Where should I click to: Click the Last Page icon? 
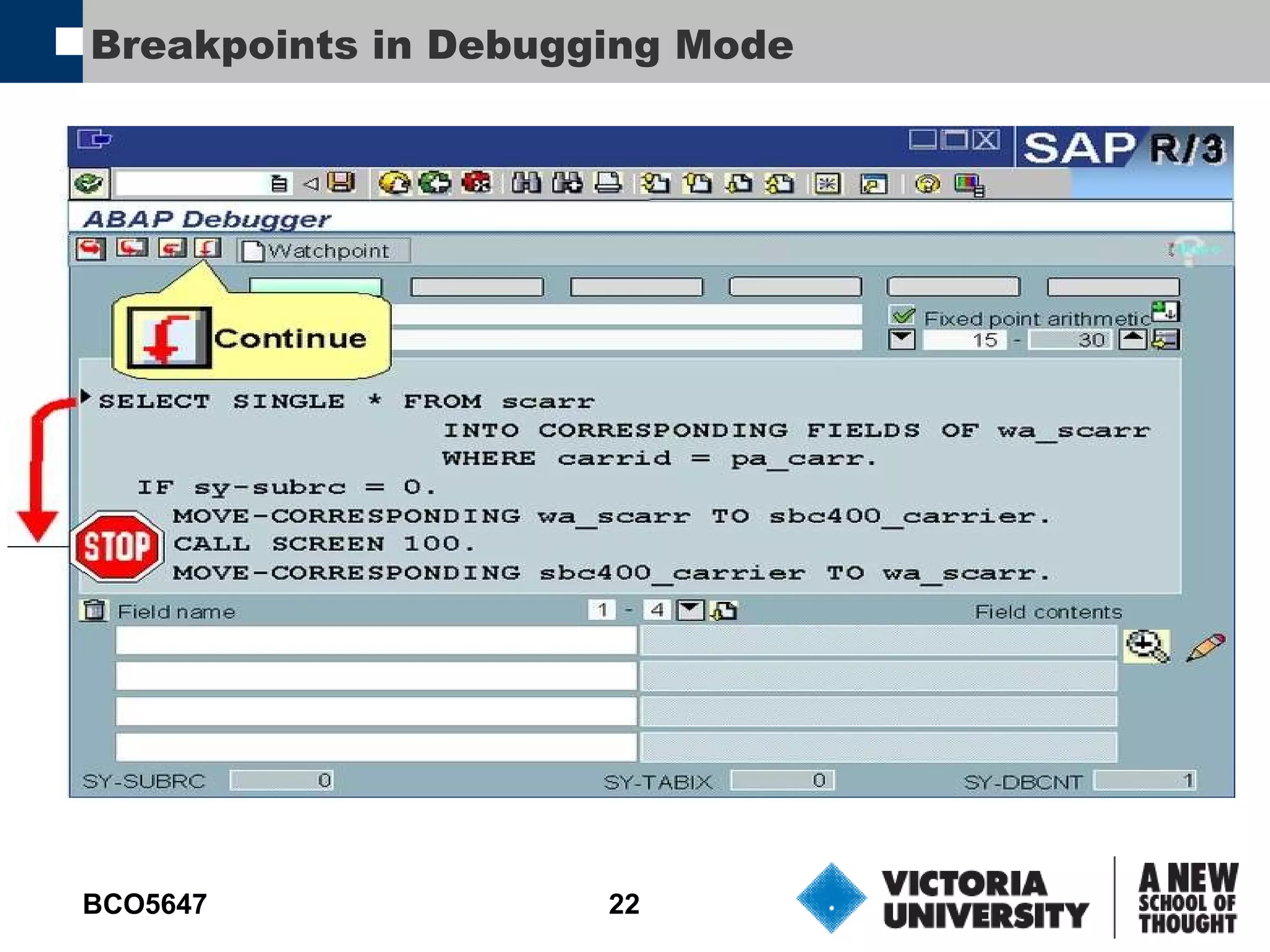(x=780, y=184)
